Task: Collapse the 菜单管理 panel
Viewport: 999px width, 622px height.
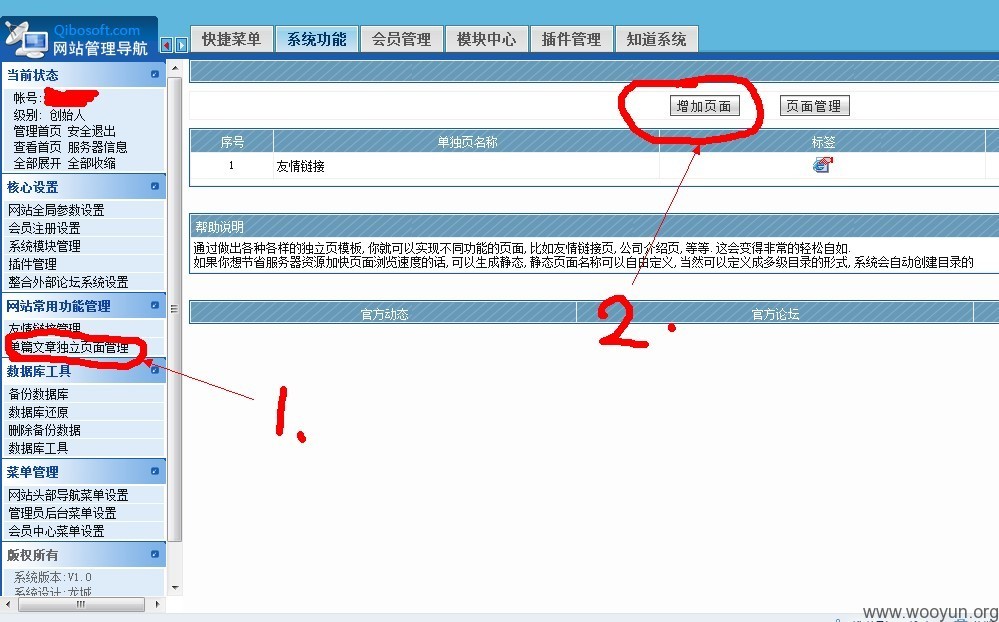Action: pyautogui.click(x=155, y=472)
